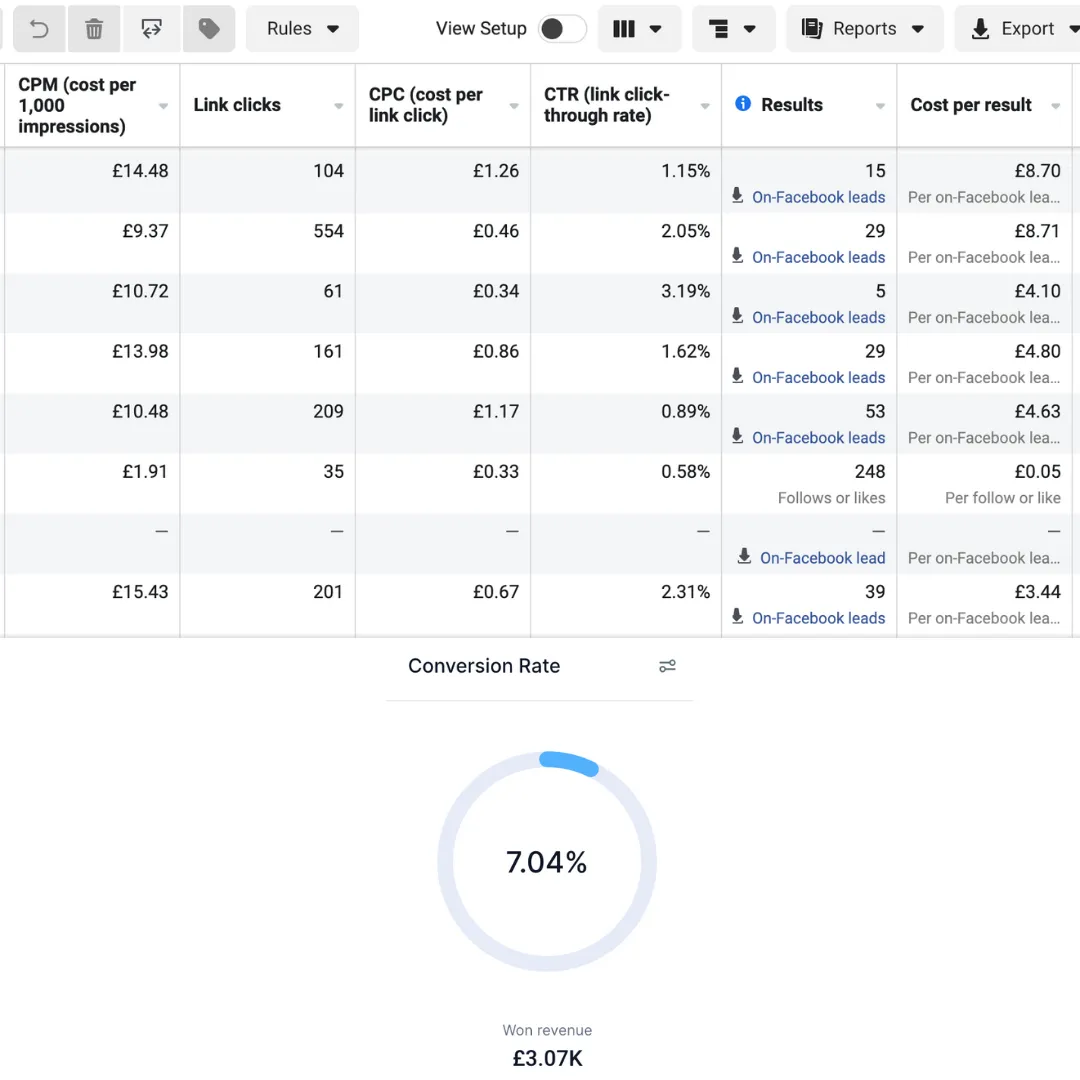Open the breakdown rows icon dropdown

pos(733,29)
